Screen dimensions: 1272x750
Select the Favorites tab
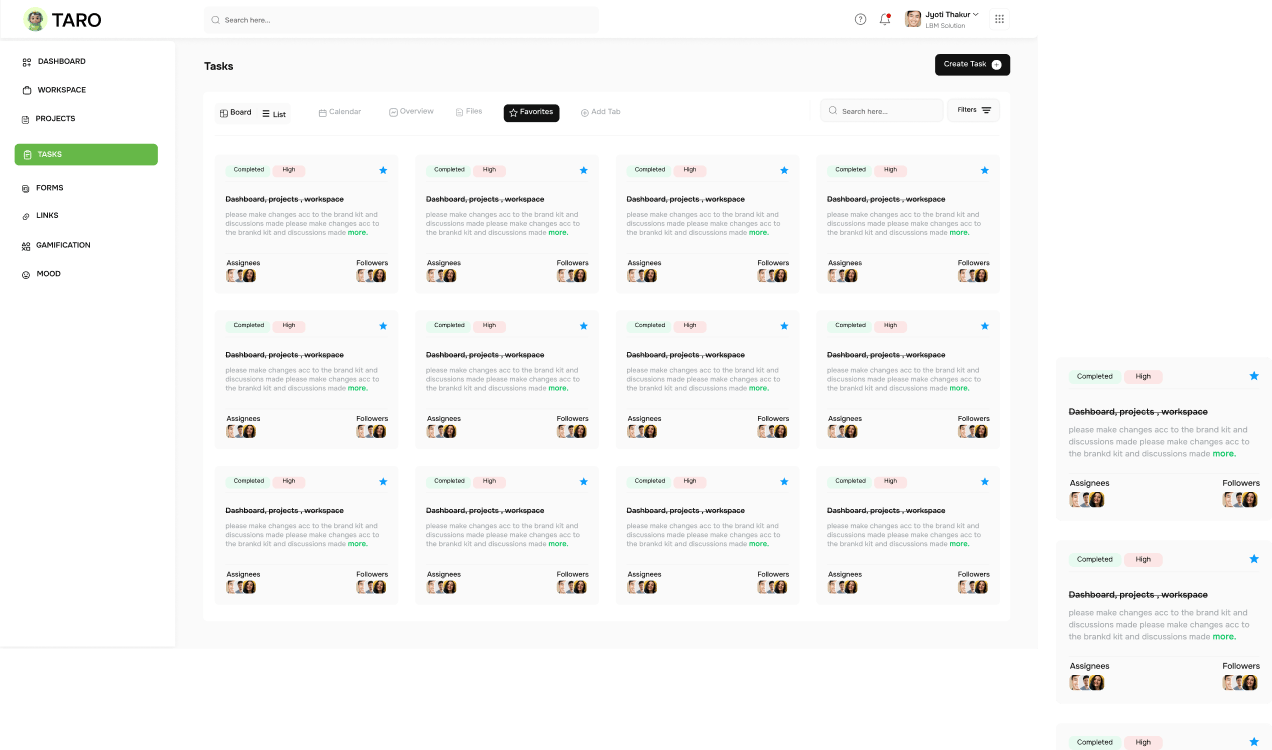click(x=531, y=113)
